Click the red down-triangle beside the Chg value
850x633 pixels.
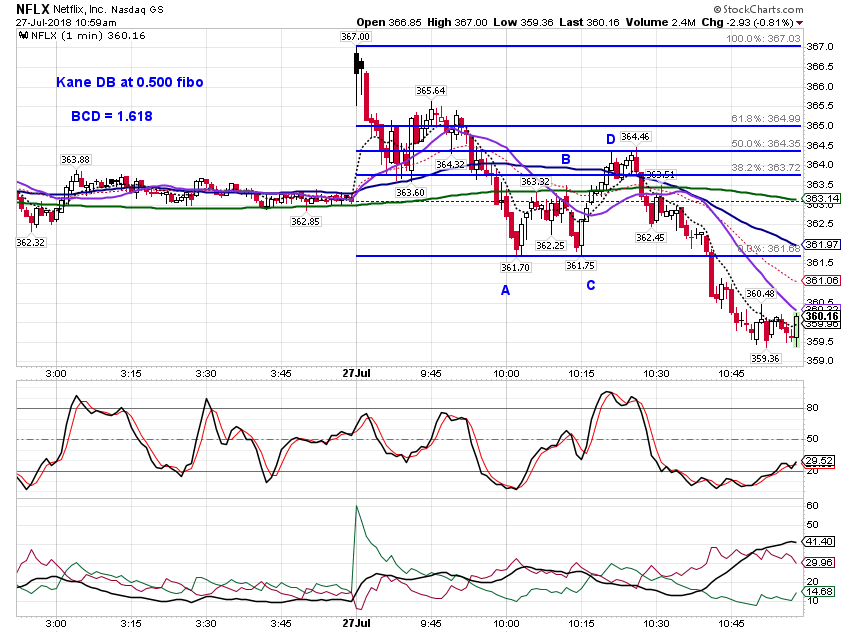pos(800,23)
